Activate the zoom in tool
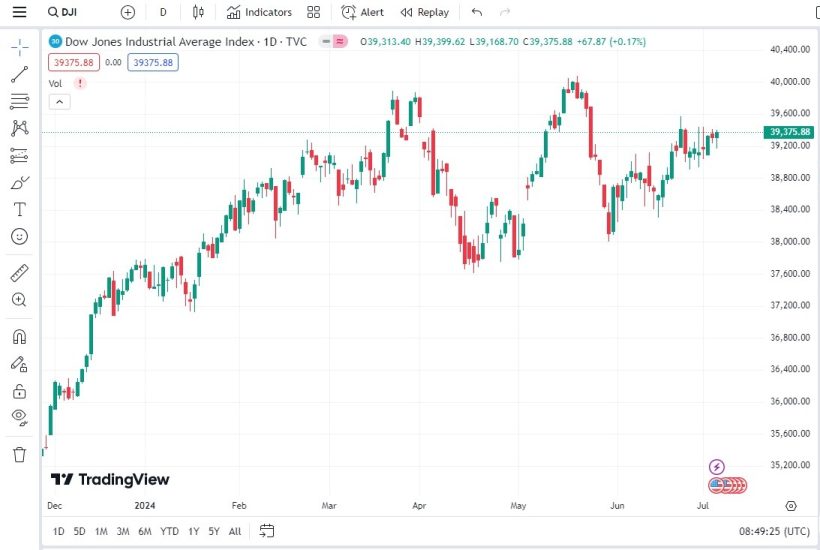This screenshot has width=820, height=550. click(x=19, y=300)
